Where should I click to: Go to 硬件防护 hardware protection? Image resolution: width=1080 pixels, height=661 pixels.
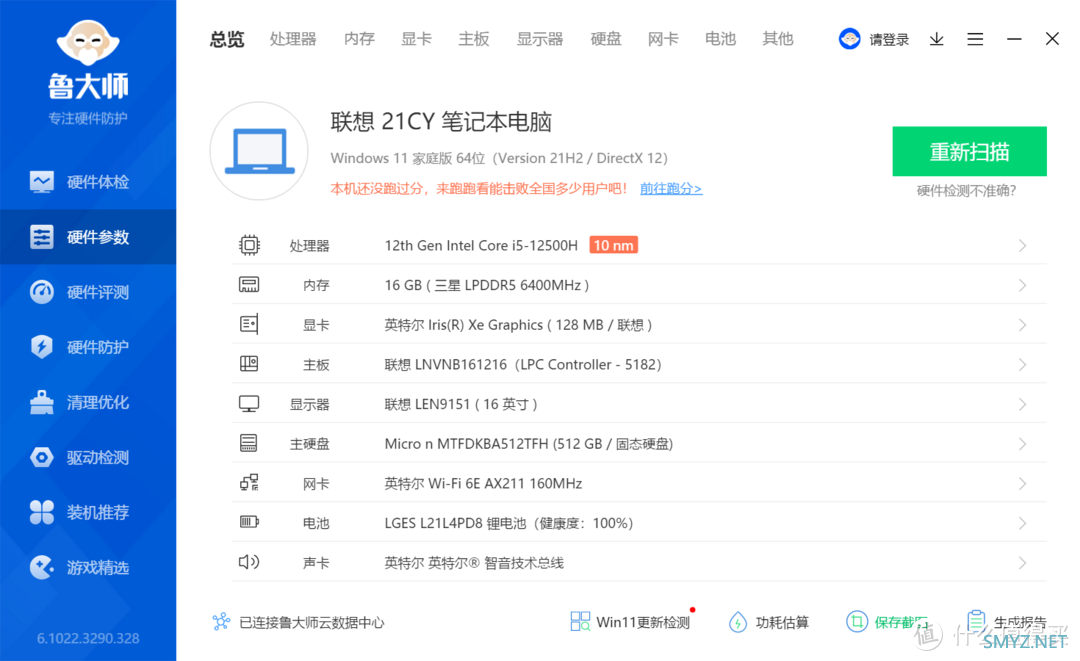tap(88, 347)
